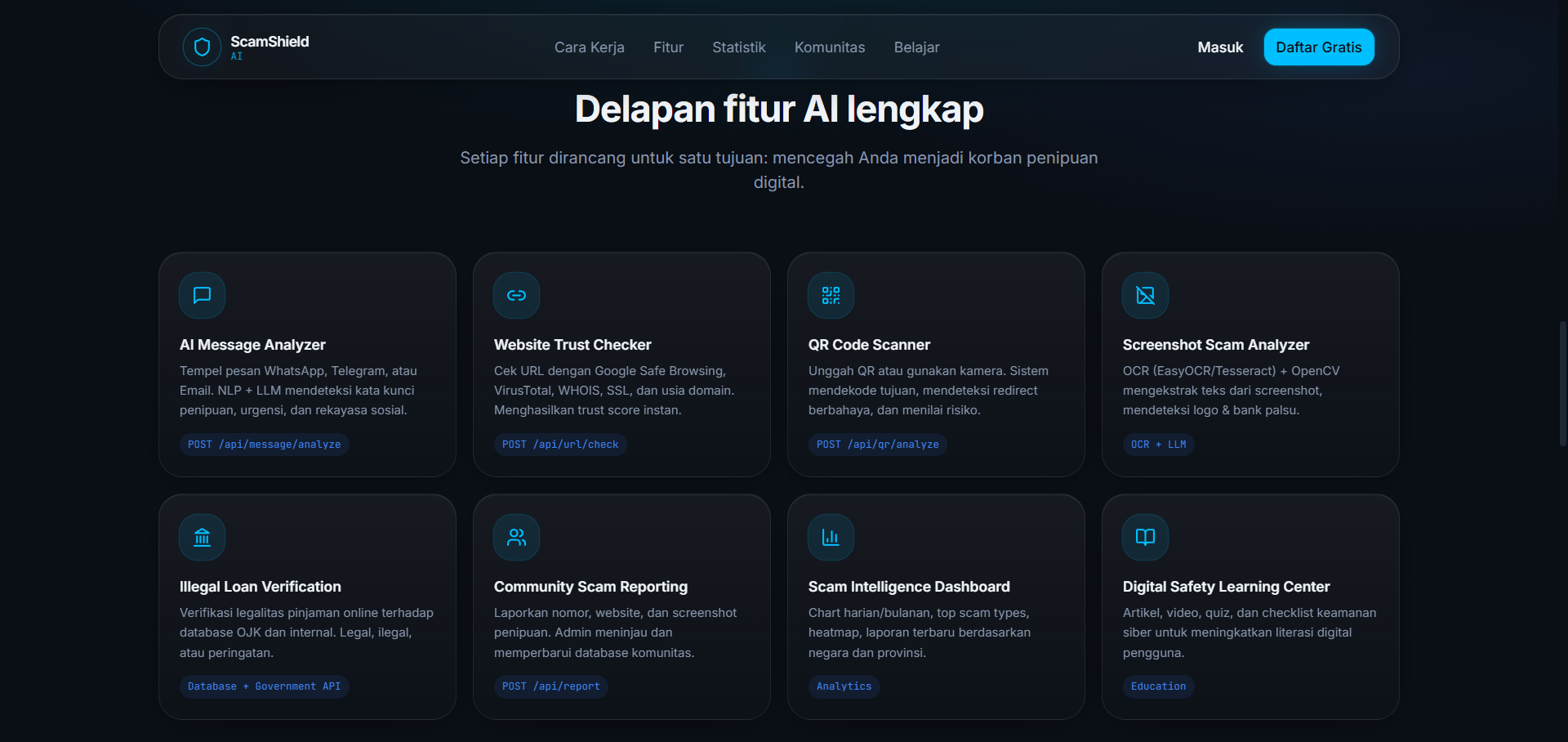
Task: Click the Daftar Gratis button
Action: [x=1319, y=47]
